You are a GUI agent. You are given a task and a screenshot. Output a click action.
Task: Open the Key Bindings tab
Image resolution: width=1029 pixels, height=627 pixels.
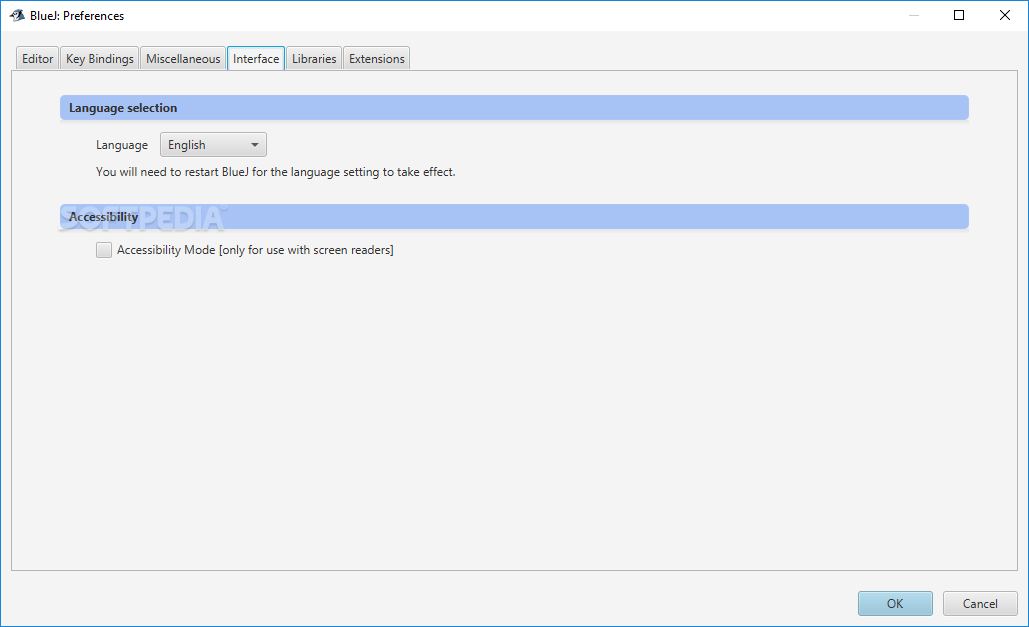100,58
